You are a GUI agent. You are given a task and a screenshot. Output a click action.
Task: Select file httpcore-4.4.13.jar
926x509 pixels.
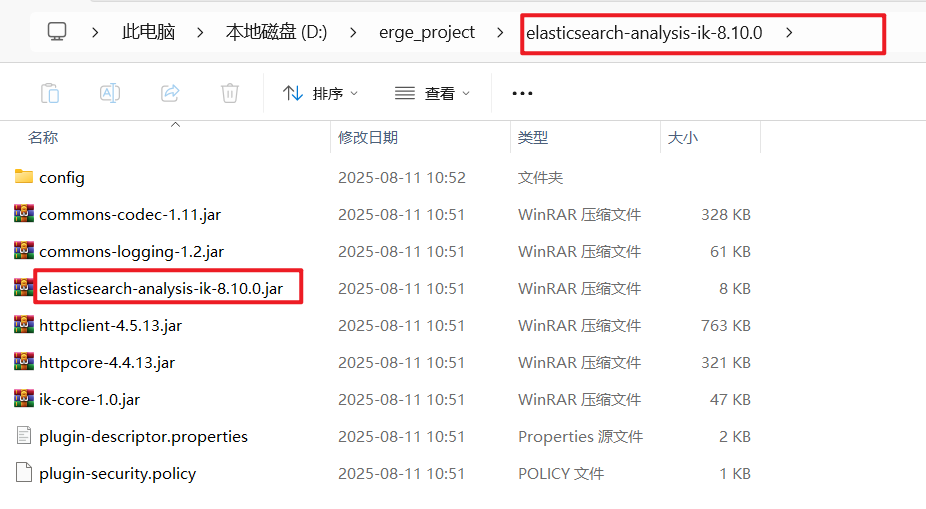point(107,363)
